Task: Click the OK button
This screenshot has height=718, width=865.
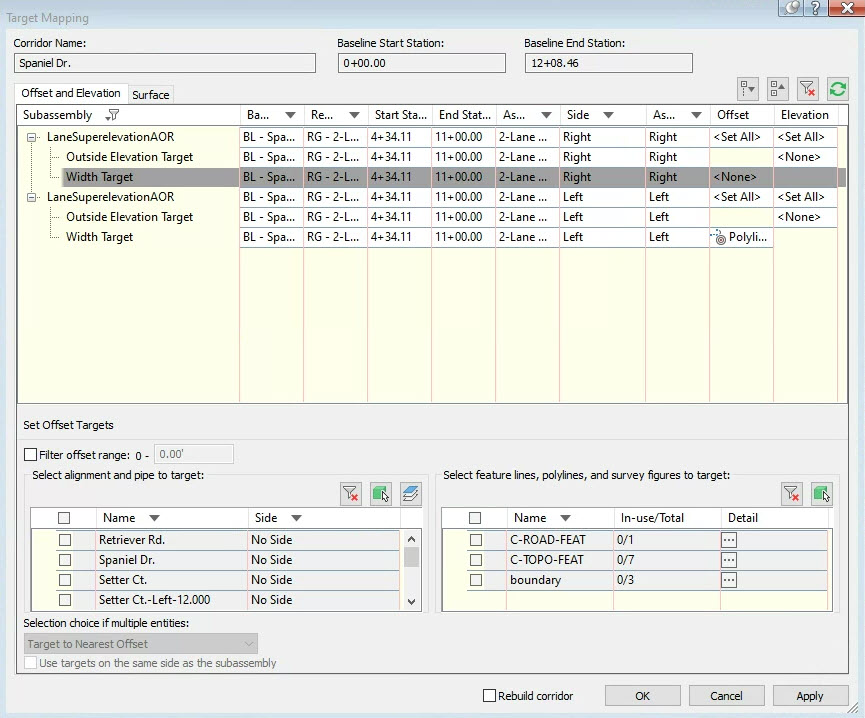Action: point(643,695)
